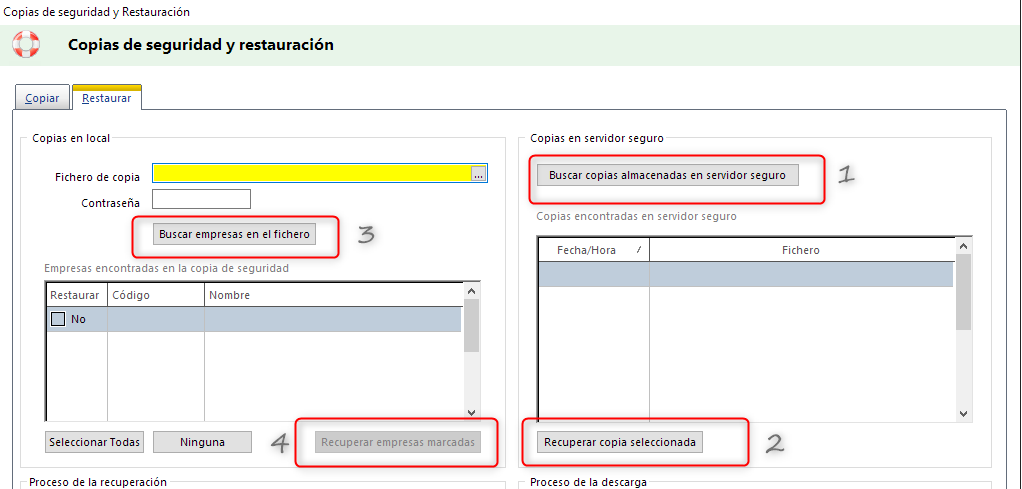Focus the Contraseña password field
Image resolution: width=1022 pixels, height=489 pixels.
(x=201, y=200)
